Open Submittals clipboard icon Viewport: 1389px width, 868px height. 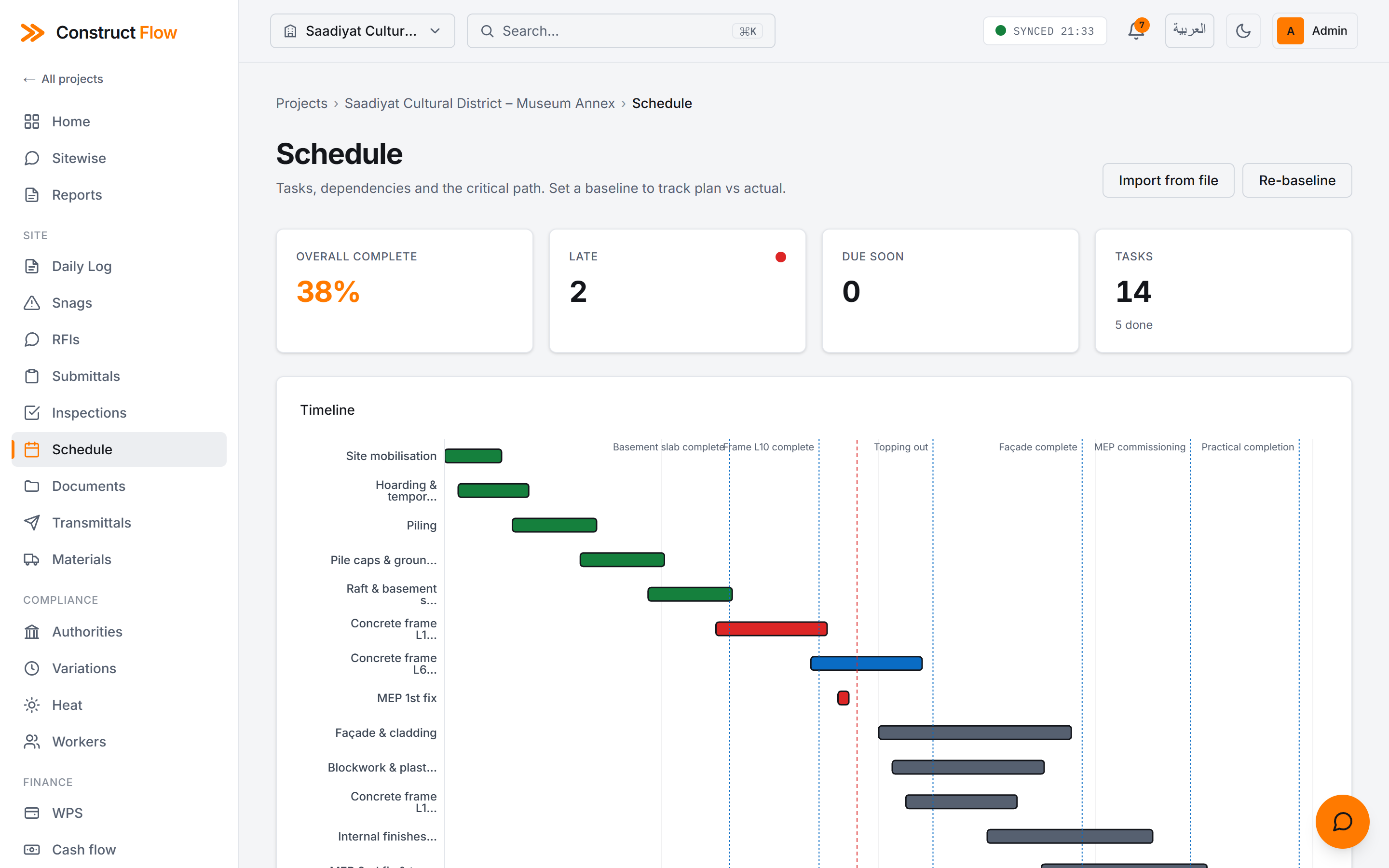click(31, 377)
